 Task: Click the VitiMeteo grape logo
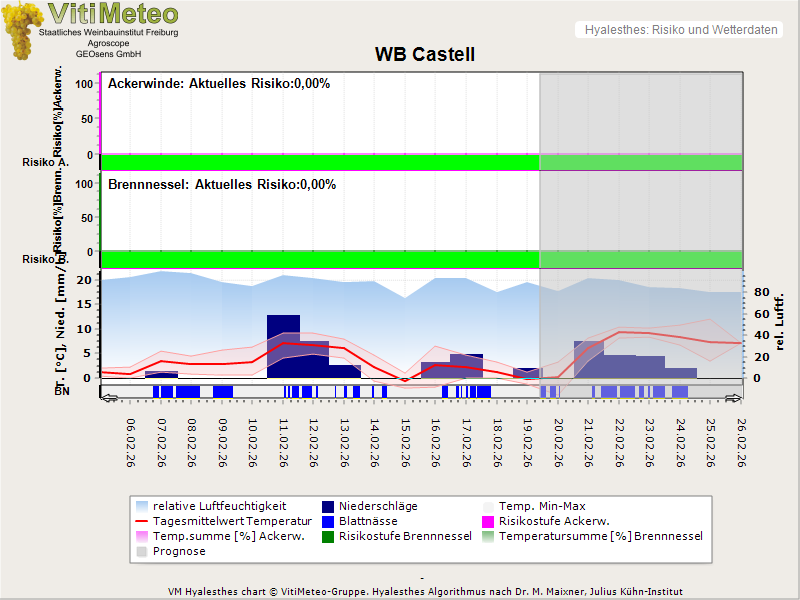[20, 30]
